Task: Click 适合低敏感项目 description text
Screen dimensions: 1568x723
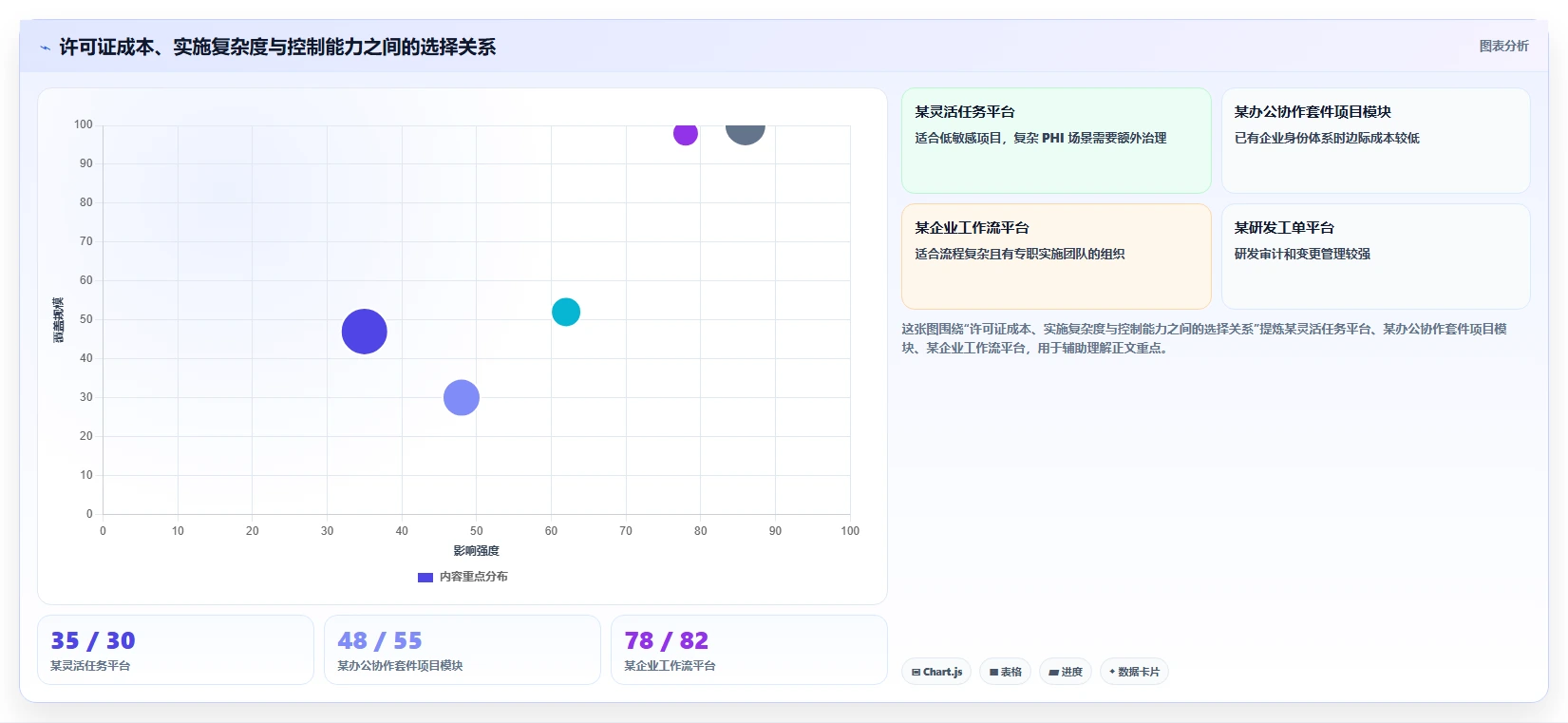Action: (1041, 138)
